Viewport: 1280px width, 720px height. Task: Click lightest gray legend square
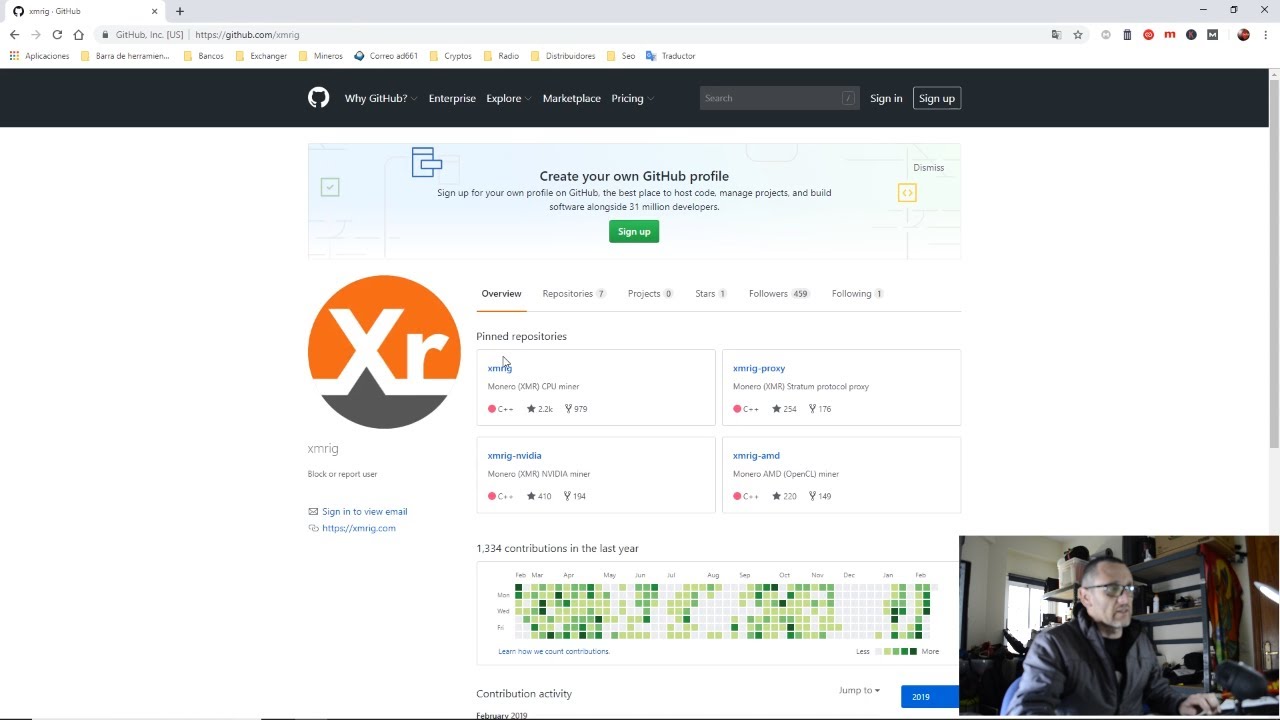click(879, 651)
